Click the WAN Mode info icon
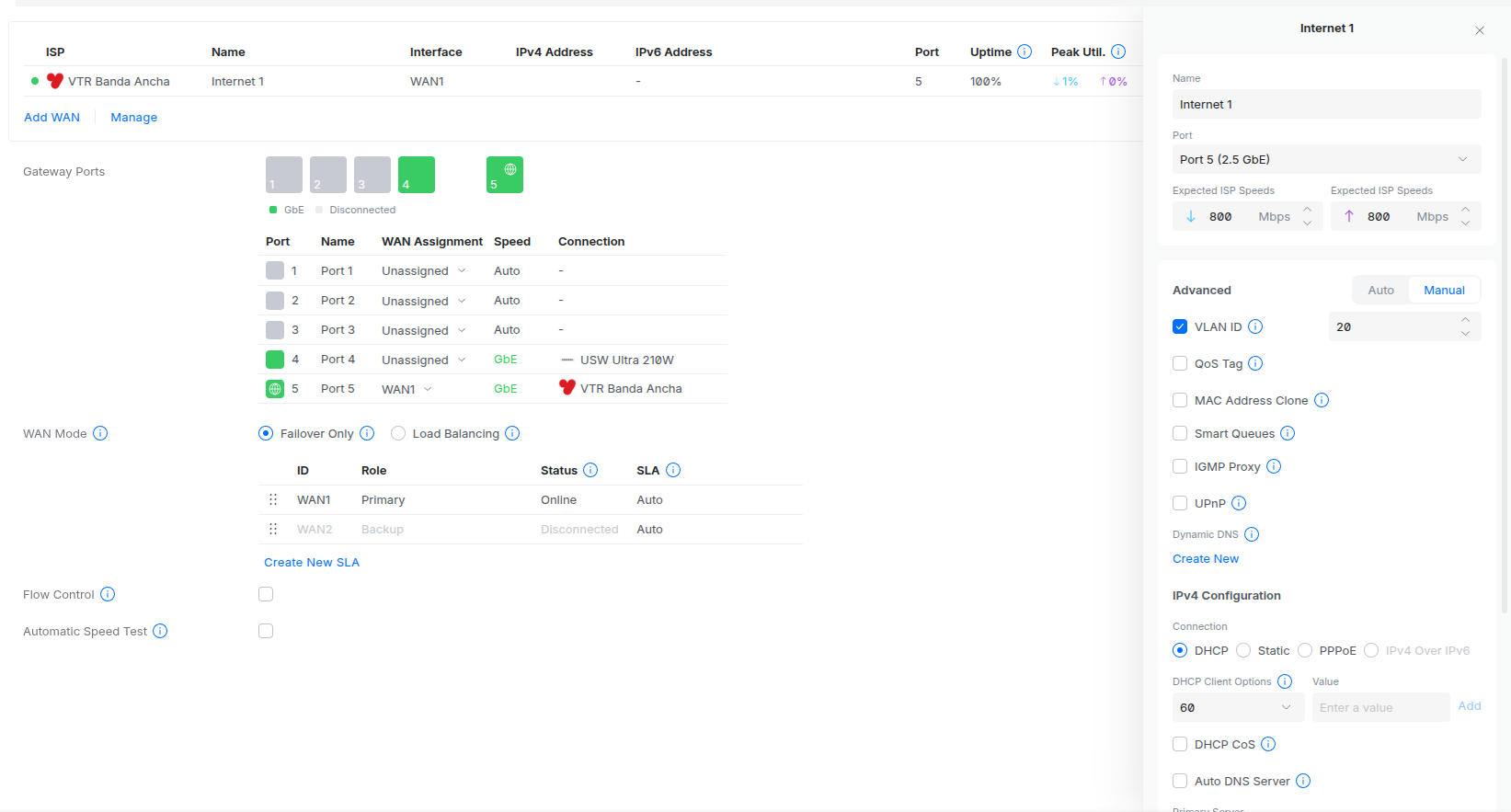 click(x=100, y=433)
